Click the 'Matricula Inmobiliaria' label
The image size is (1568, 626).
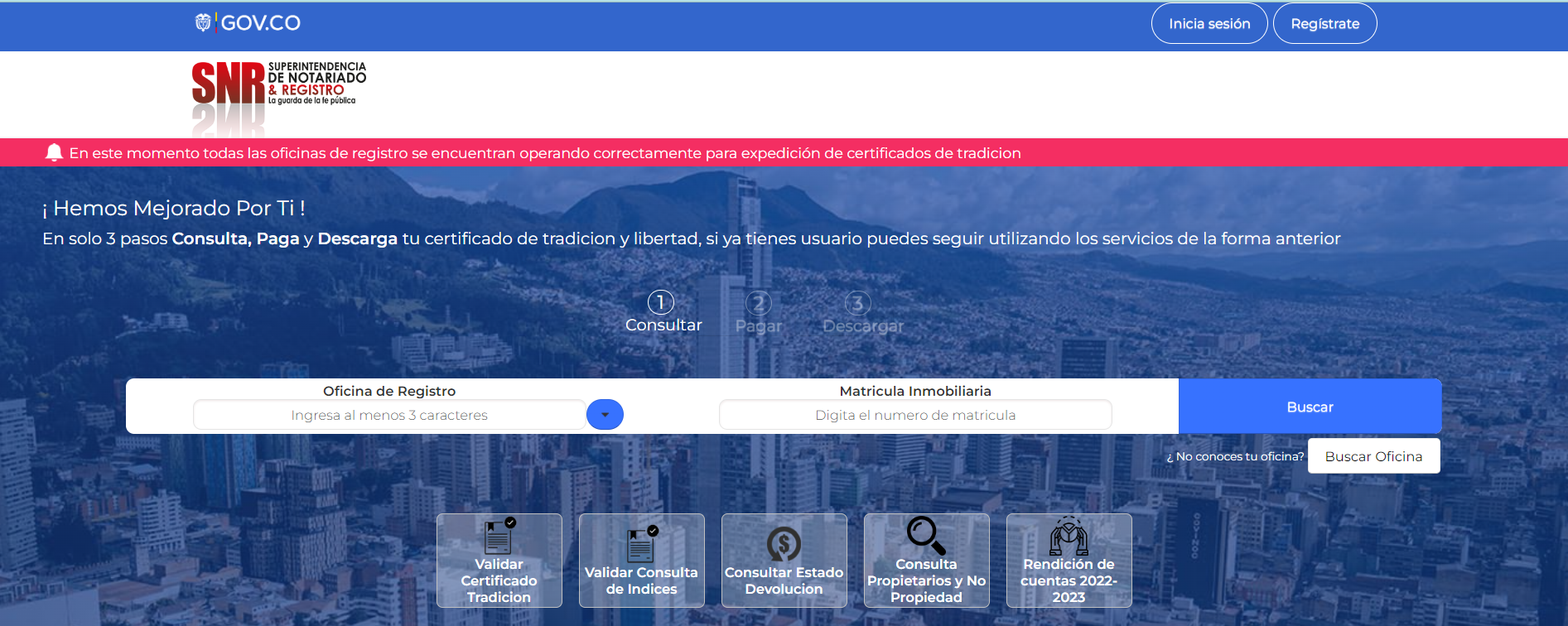tap(915, 391)
